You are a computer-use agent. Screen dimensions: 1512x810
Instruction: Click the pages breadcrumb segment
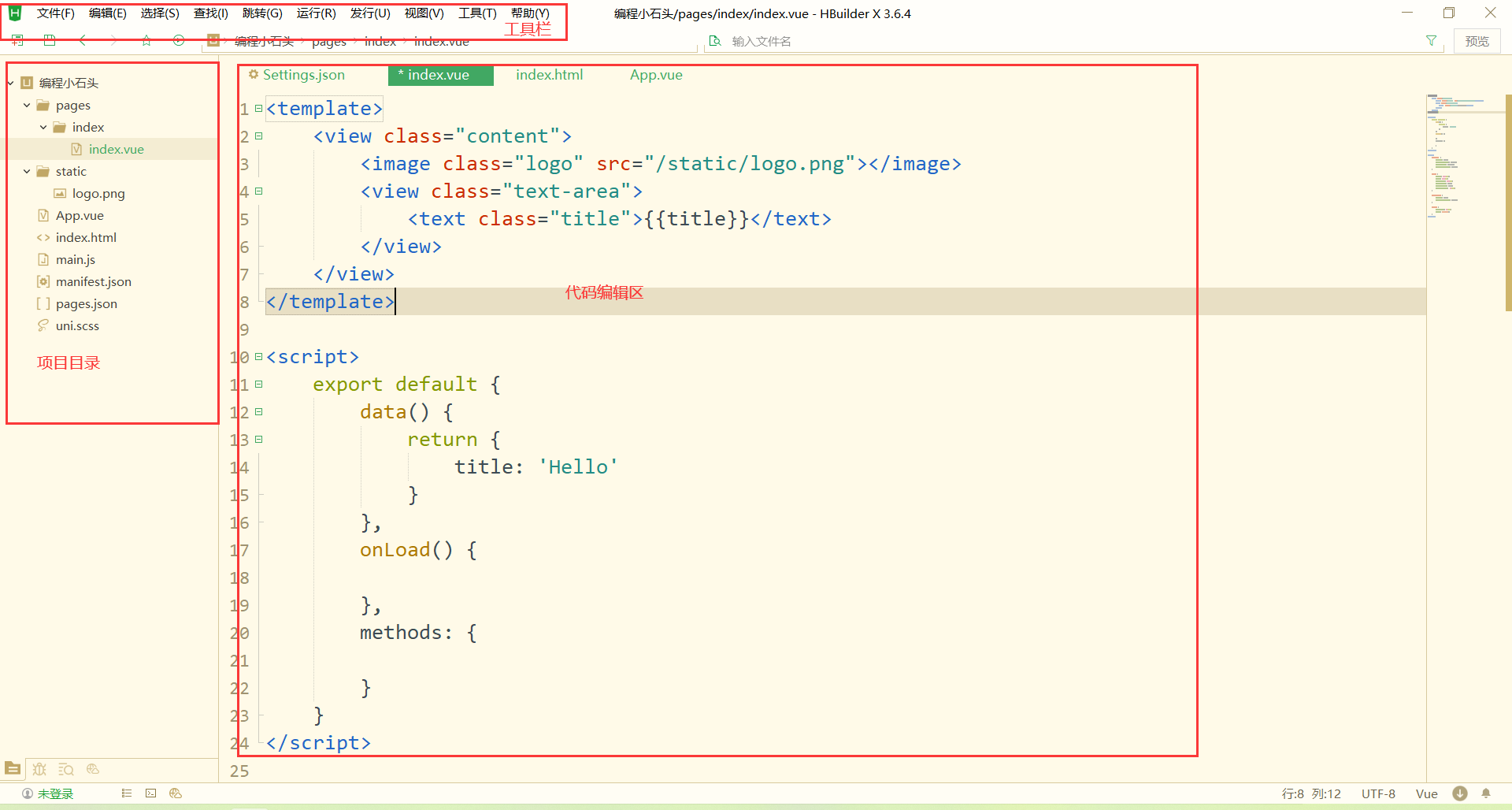(329, 41)
